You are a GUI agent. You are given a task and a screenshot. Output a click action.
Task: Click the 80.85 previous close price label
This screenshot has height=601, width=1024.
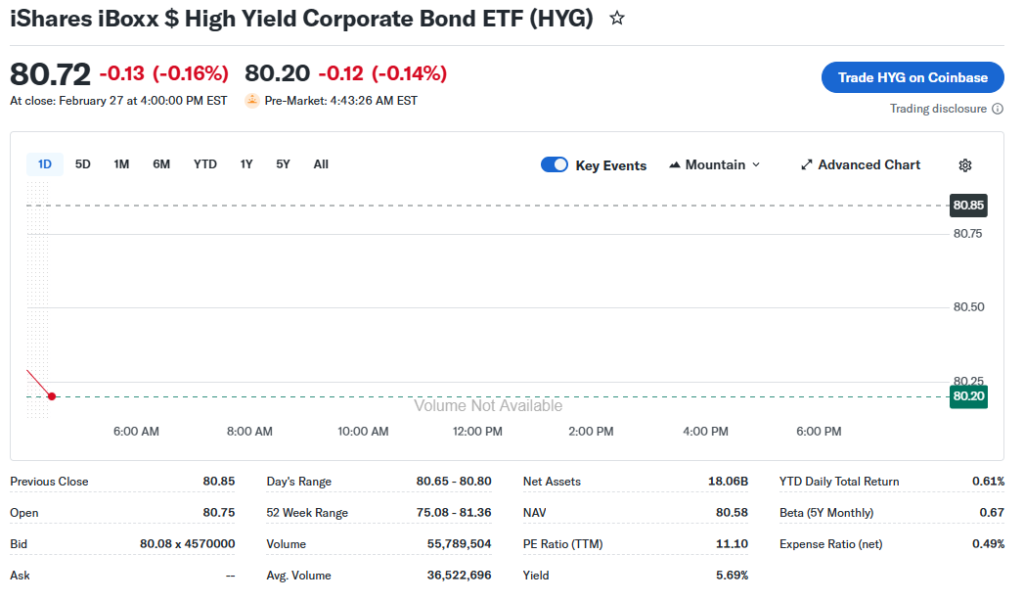[x=968, y=206]
